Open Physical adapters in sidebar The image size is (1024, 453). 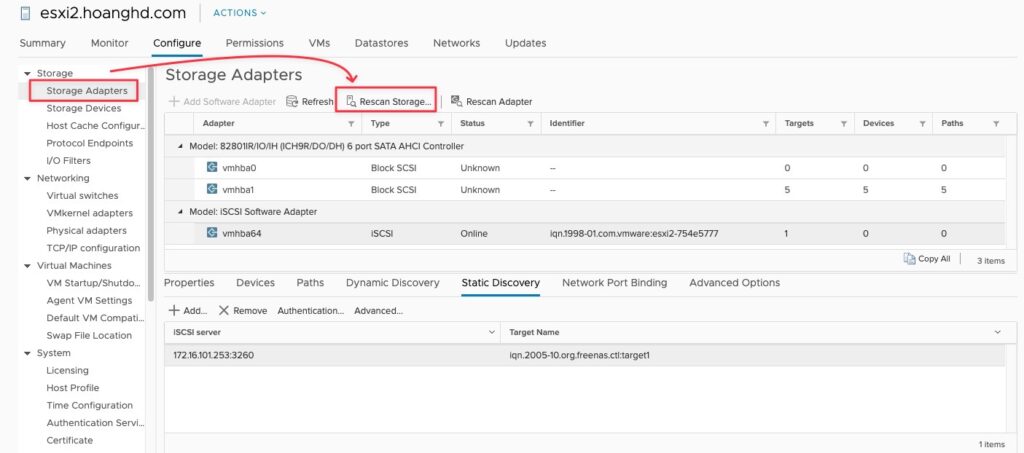point(86,230)
